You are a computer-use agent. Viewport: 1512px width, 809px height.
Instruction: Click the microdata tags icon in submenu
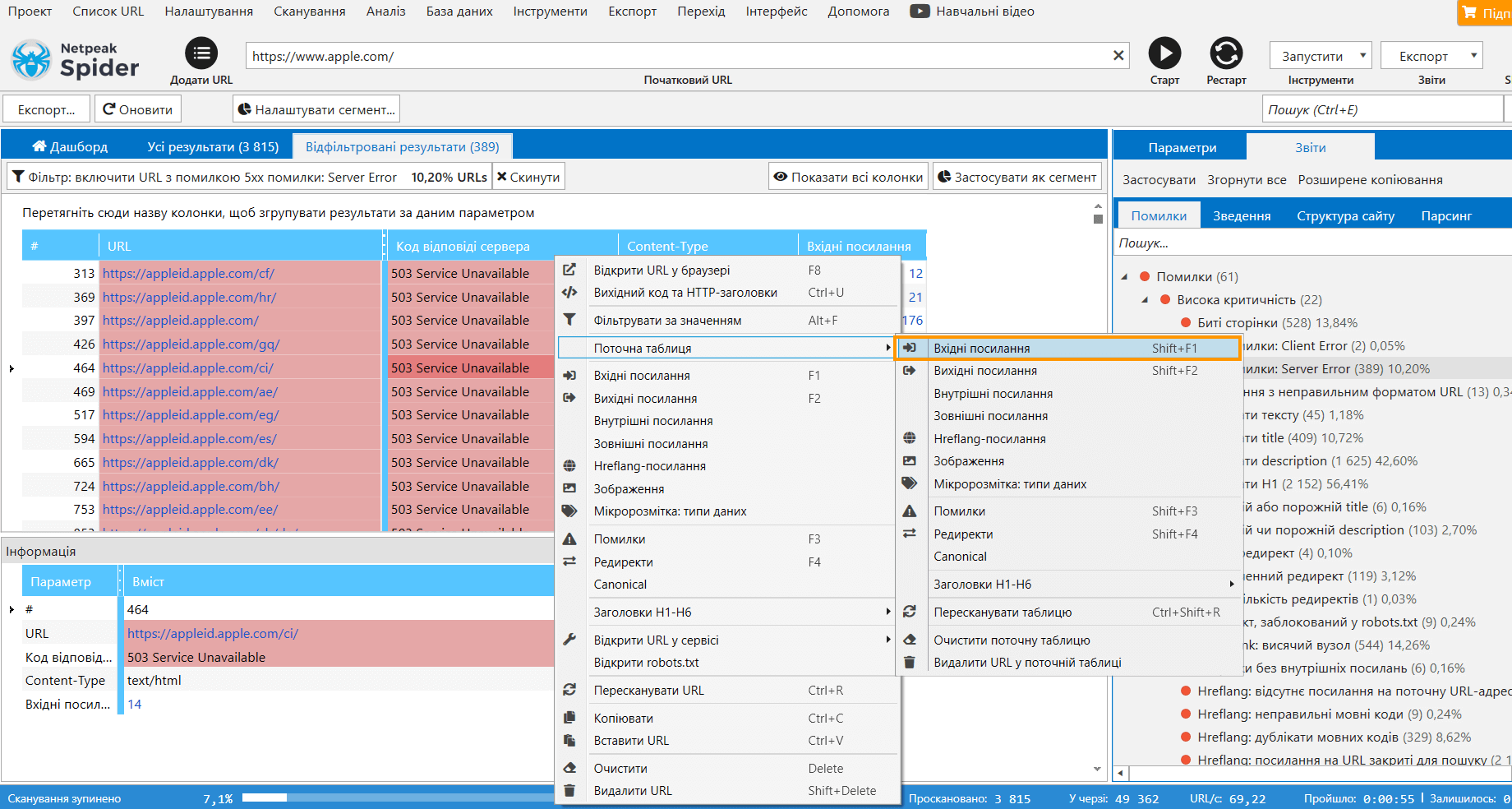(x=910, y=483)
